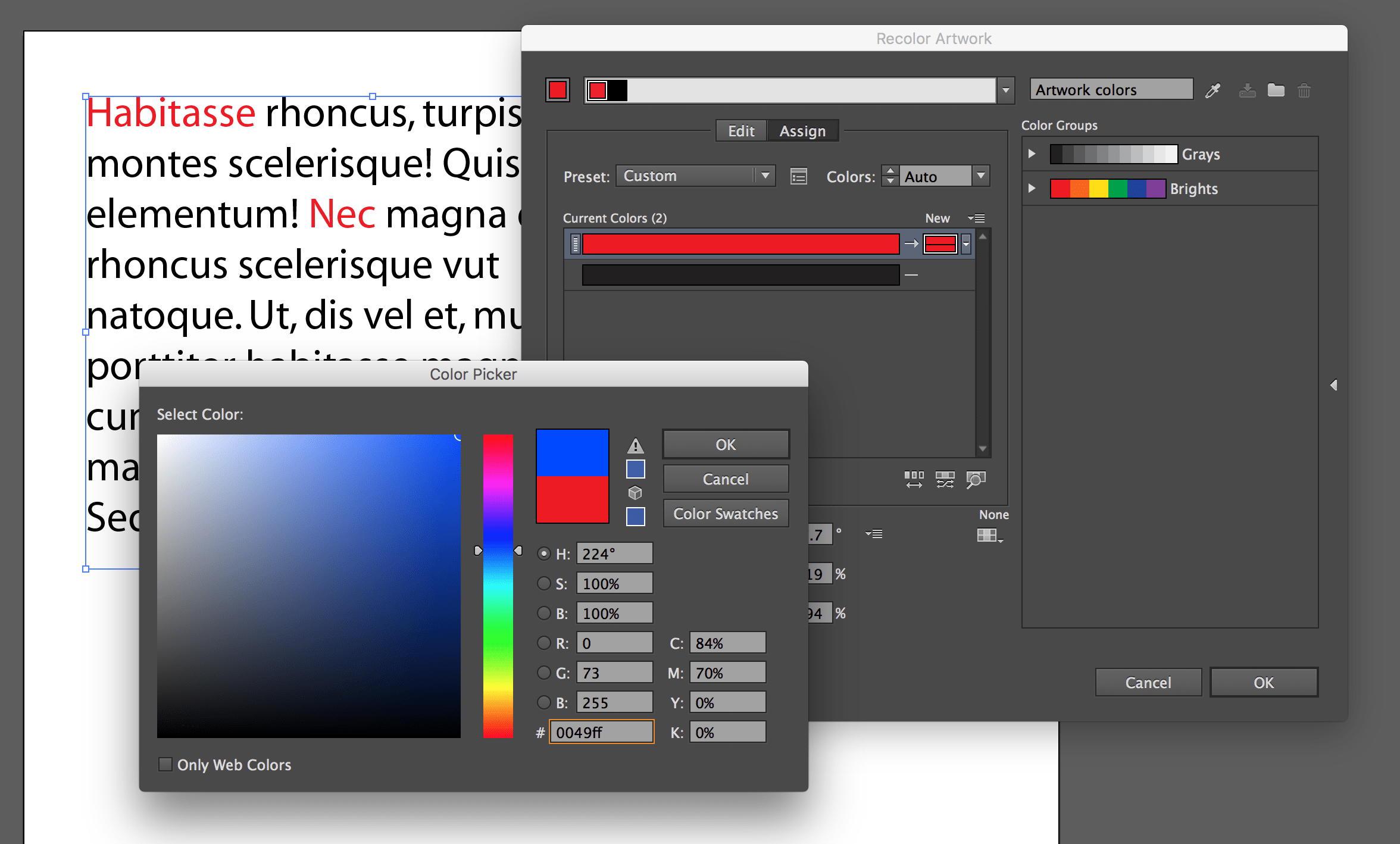Select the Green radio button

(x=543, y=673)
